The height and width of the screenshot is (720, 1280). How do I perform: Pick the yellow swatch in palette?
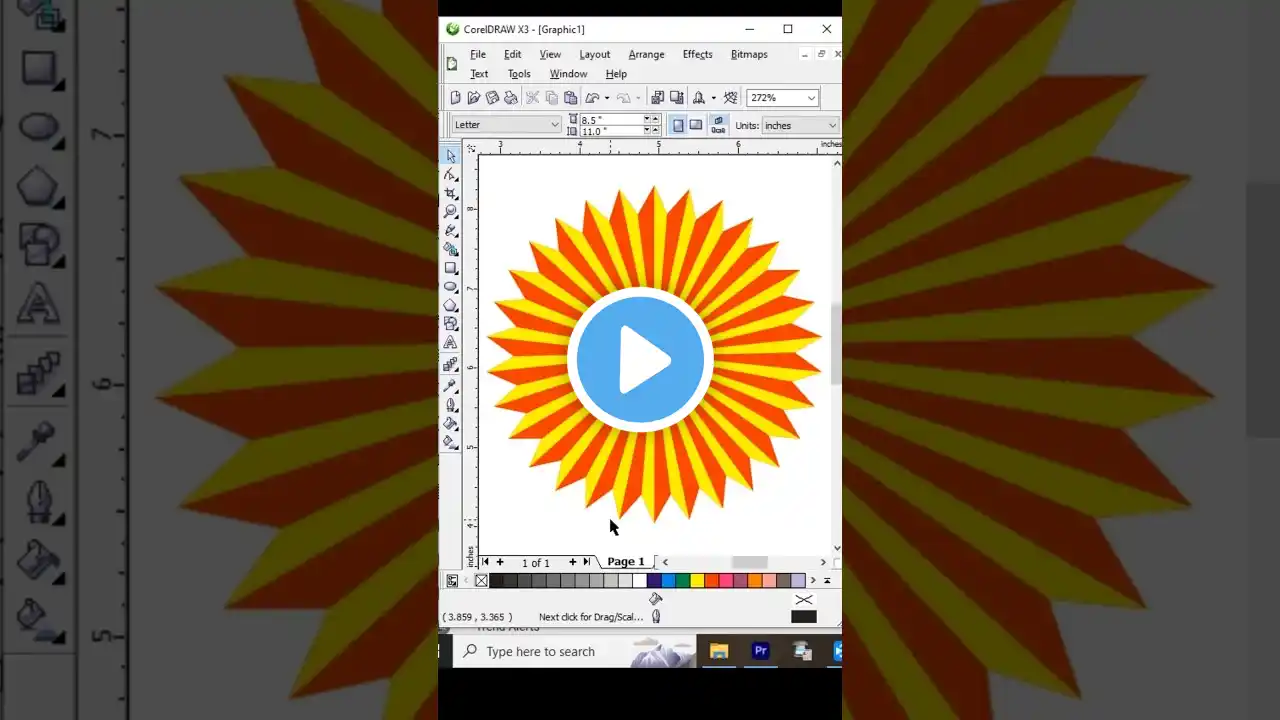tap(697, 580)
